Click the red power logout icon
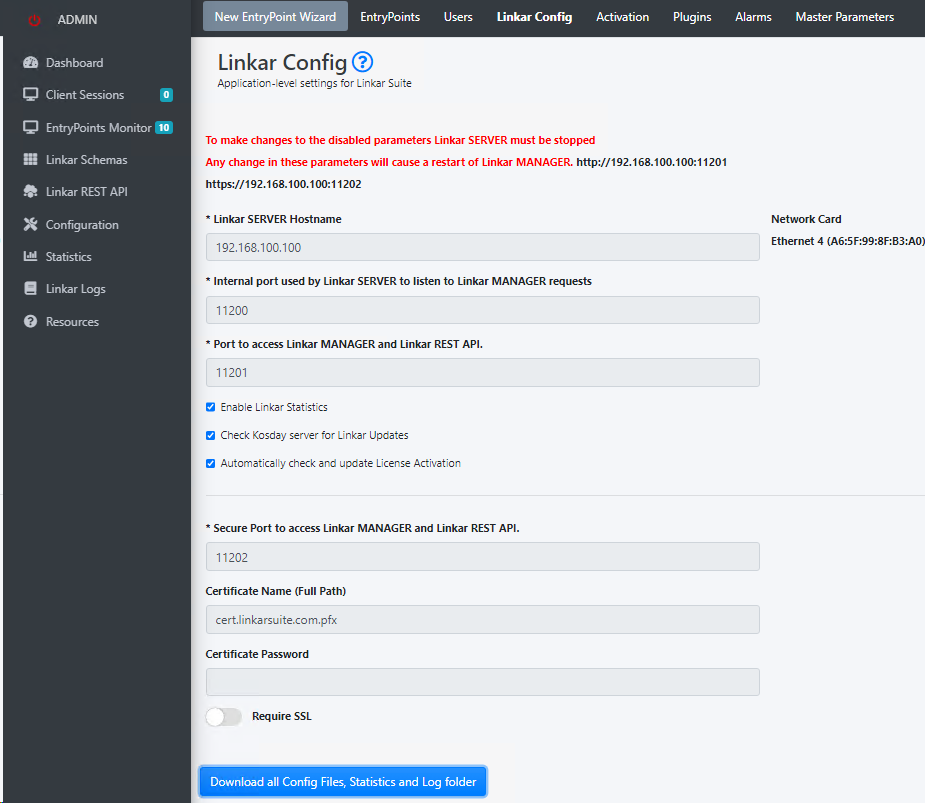 pyautogui.click(x=34, y=20)
